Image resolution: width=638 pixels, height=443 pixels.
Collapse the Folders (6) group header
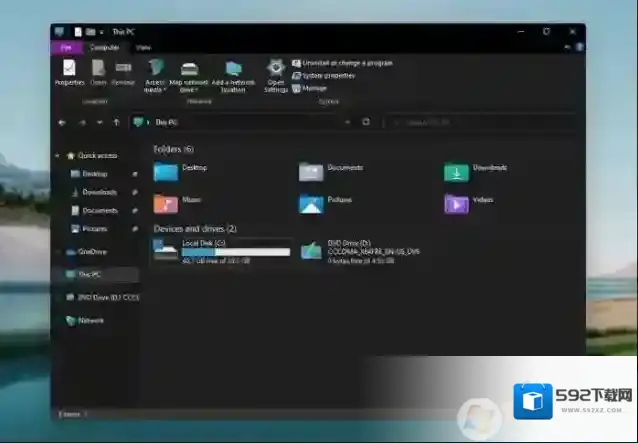pos(173,149)
